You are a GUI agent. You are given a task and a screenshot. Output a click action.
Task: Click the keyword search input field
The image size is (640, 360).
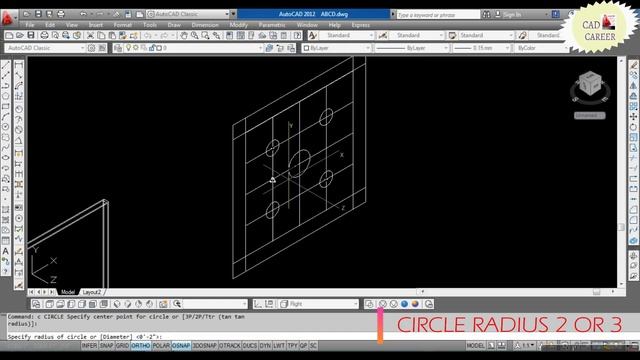(438, 15)
